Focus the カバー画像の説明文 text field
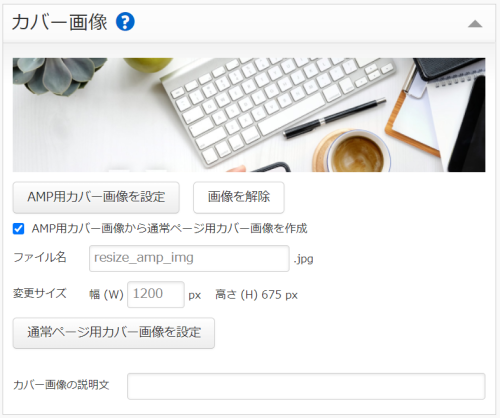This screenshot has width=500, height=418. click(306, 386)
